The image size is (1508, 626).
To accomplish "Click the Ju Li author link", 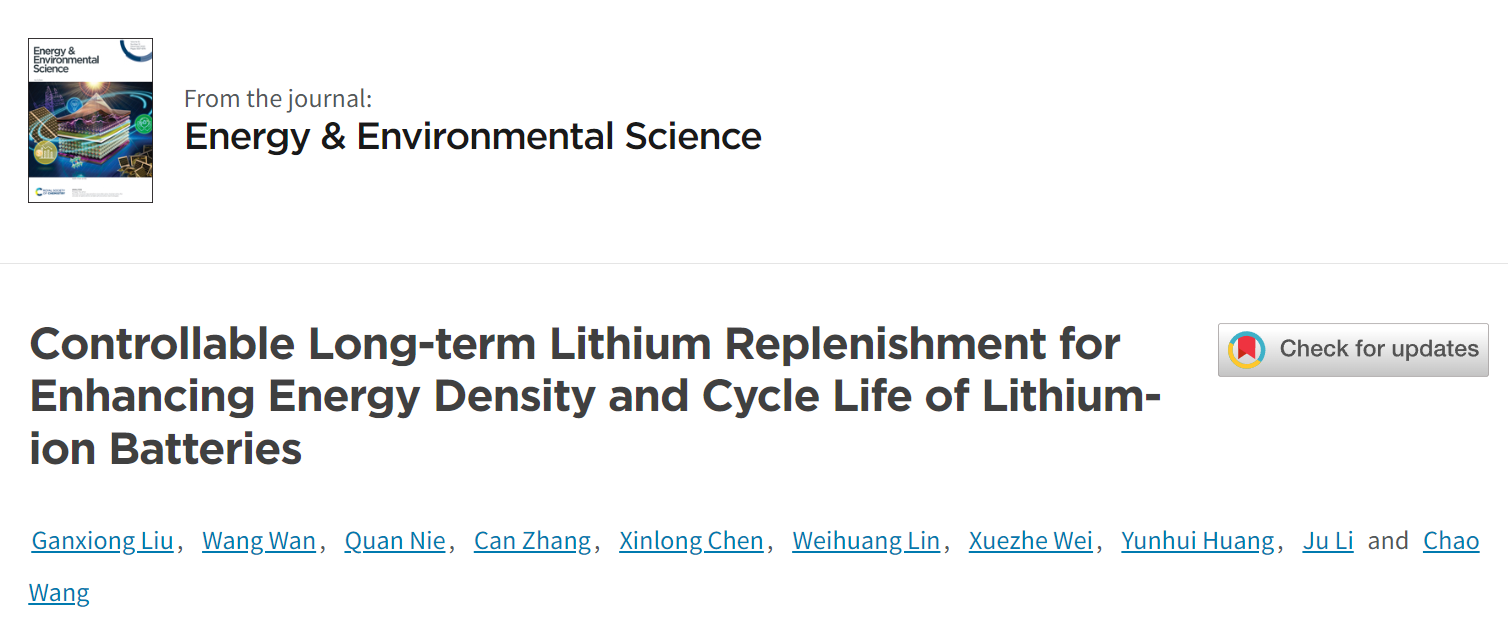I will [1328, 541].
